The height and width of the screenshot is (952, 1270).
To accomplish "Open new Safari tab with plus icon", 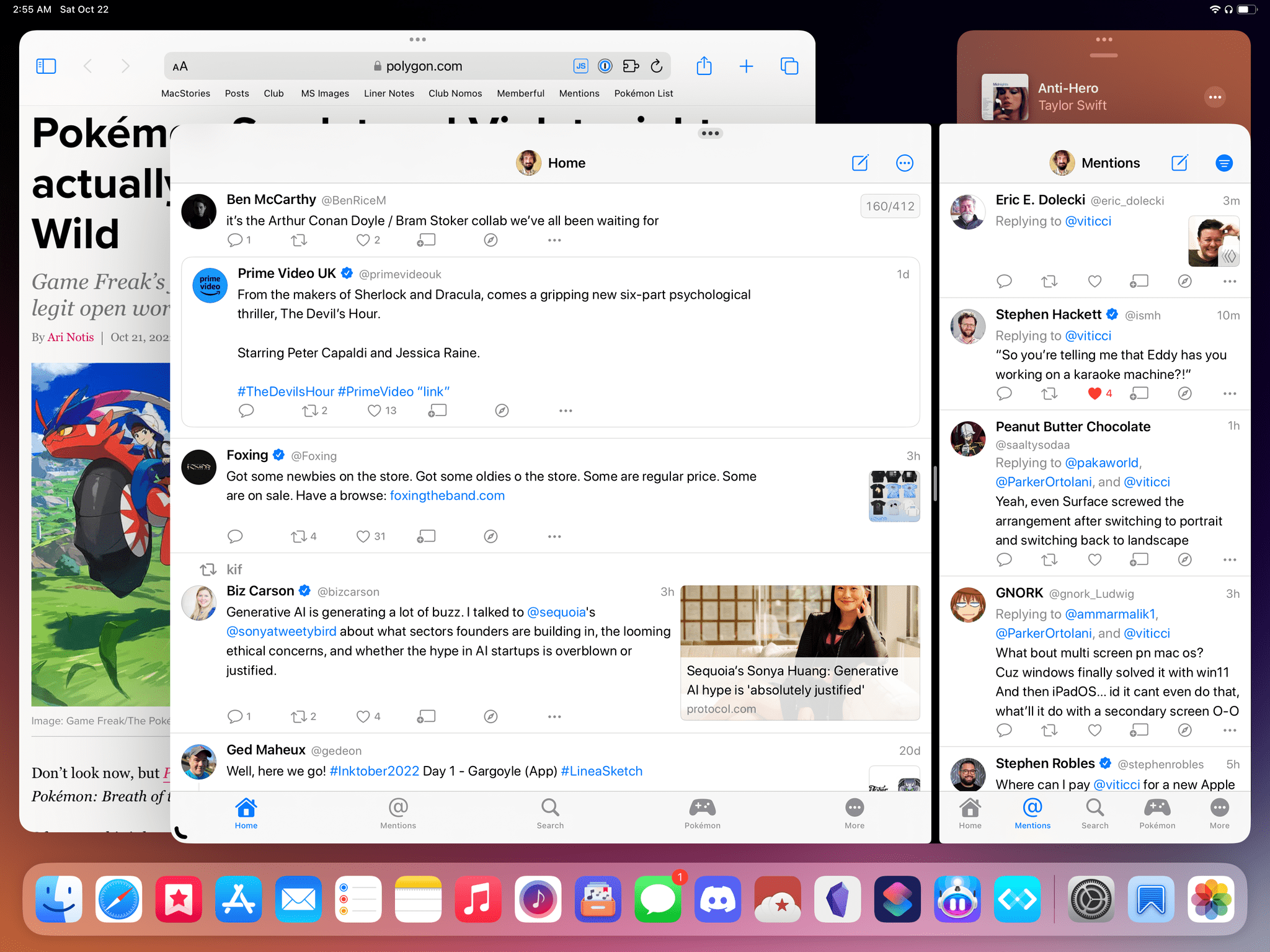I will (x=747, y=66).
